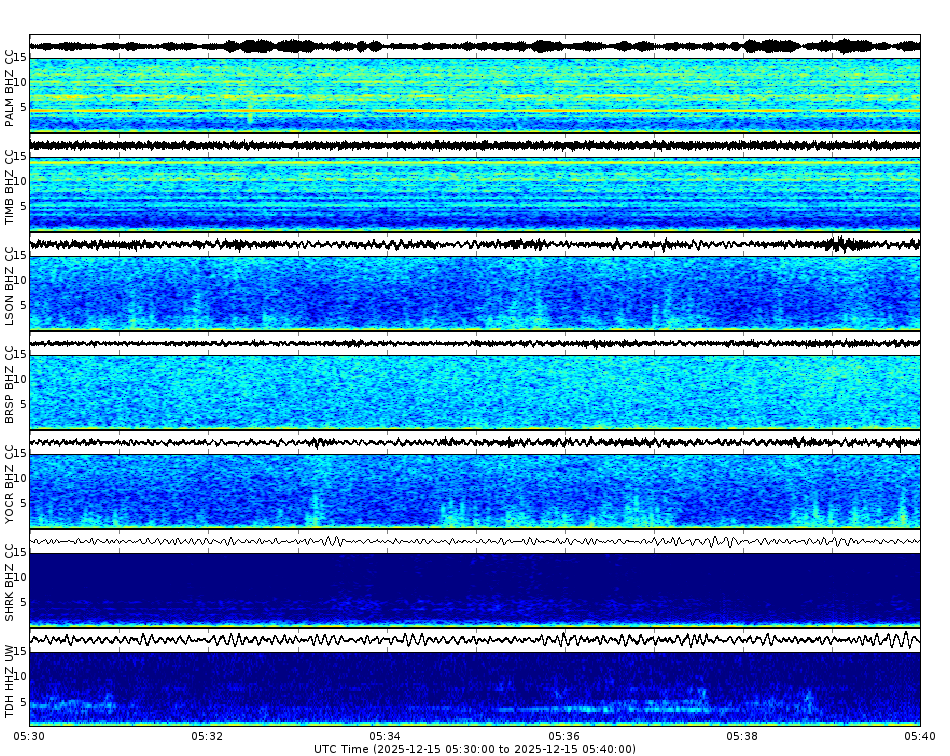Select the UTC Time axis title
The height and width of the screenshot is (756, 950).
click(x=475, y=747)
